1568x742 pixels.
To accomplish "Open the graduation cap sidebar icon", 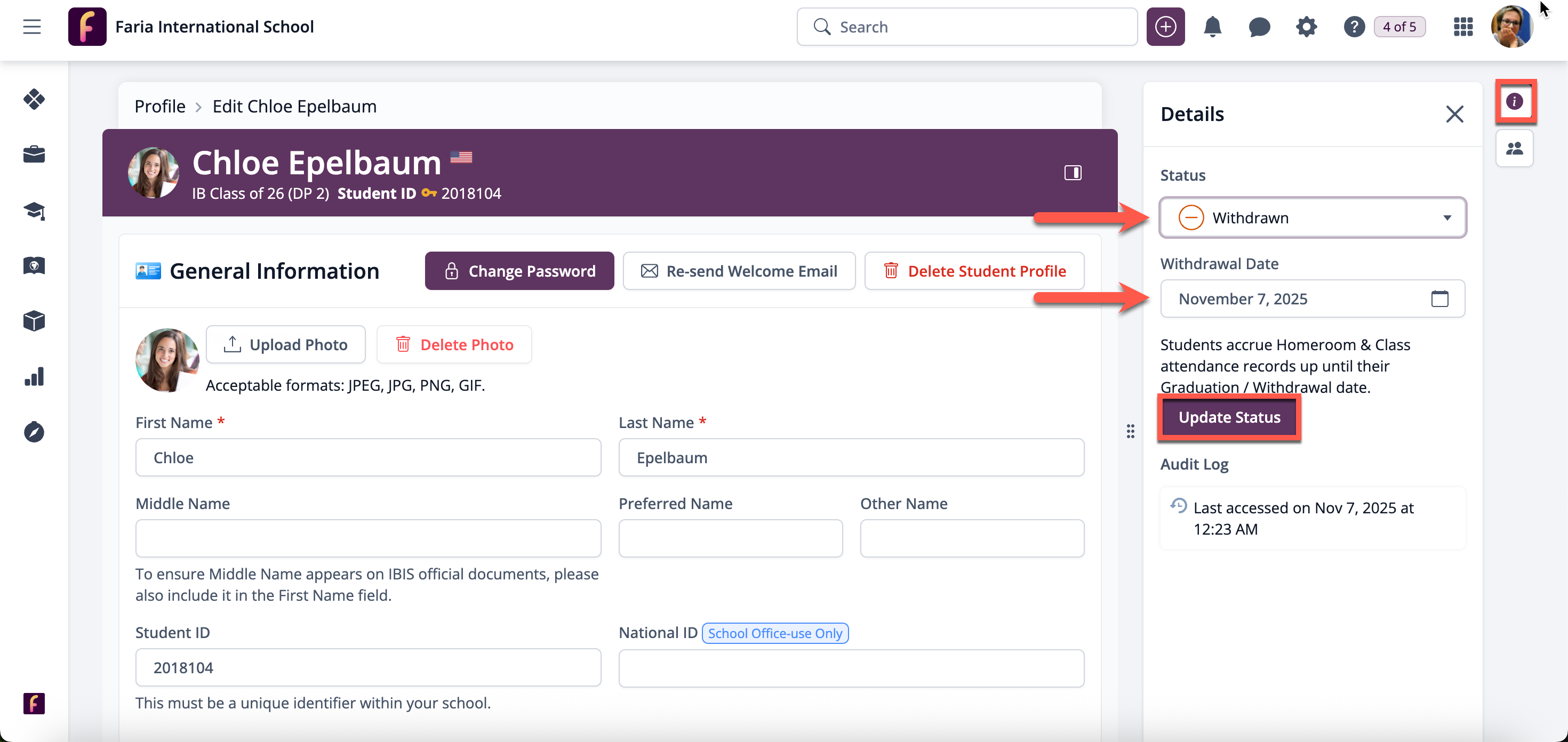I will [x=34, y=211].
